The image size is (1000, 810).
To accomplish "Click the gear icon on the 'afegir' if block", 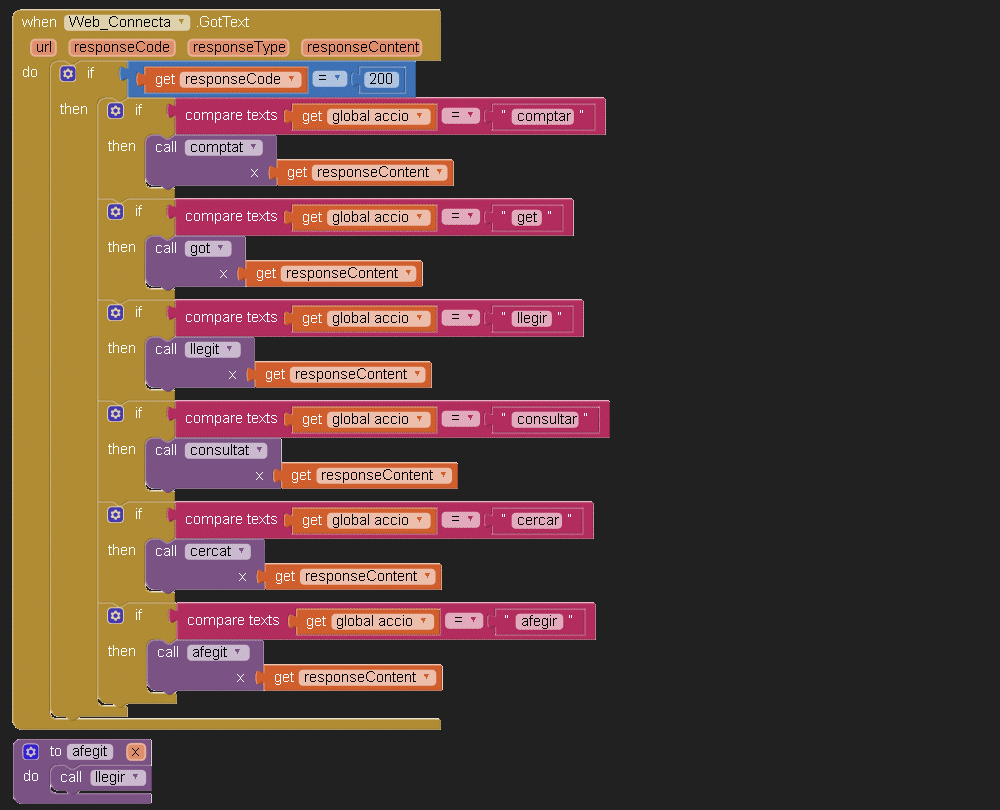I will (115, 616).
